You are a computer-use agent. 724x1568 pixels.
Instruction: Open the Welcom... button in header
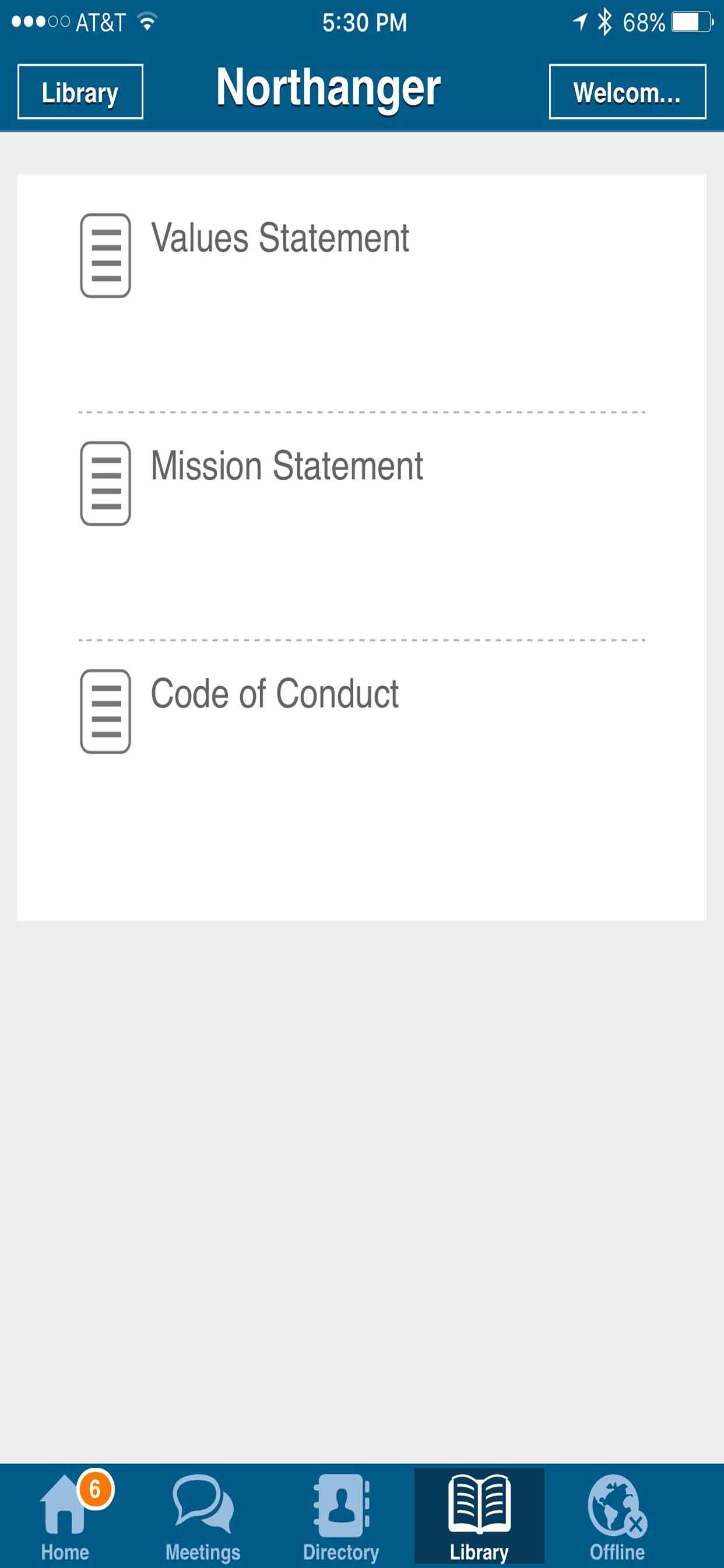coord(627,92)
